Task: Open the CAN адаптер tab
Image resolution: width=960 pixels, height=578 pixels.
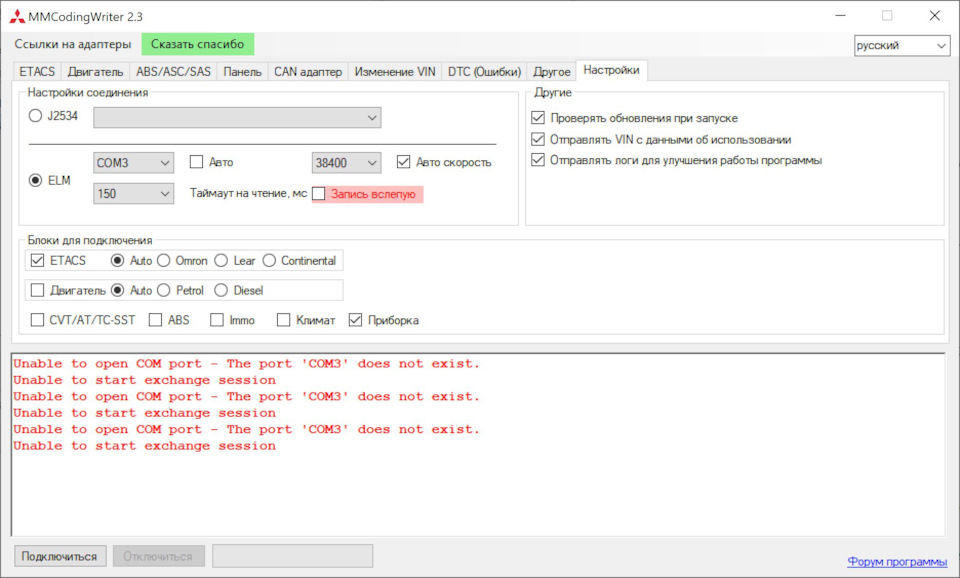Action: (x=308, y=72)
